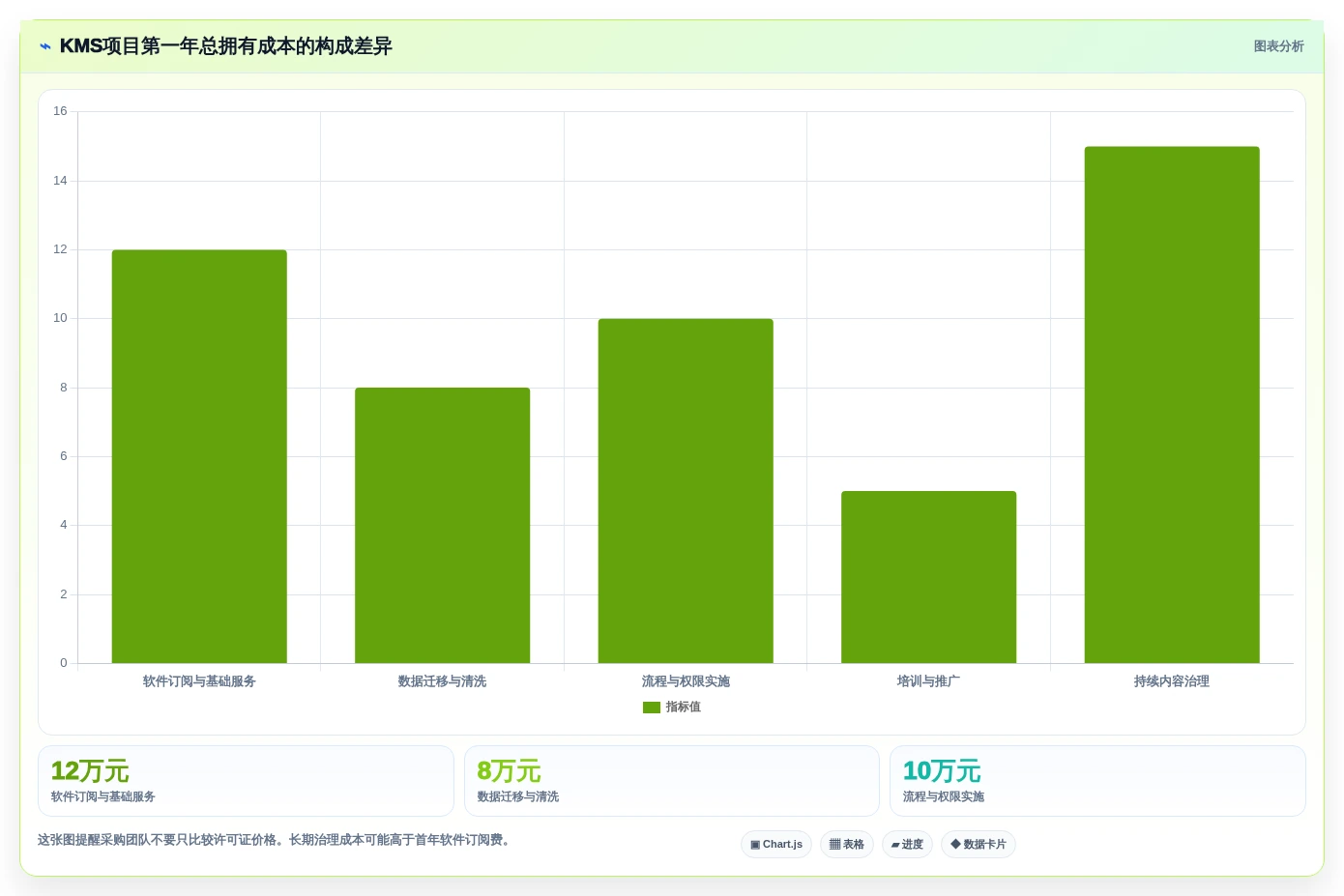
Task: Click the 数据迁移与清洗 axis label
Action: coord(443,681)
